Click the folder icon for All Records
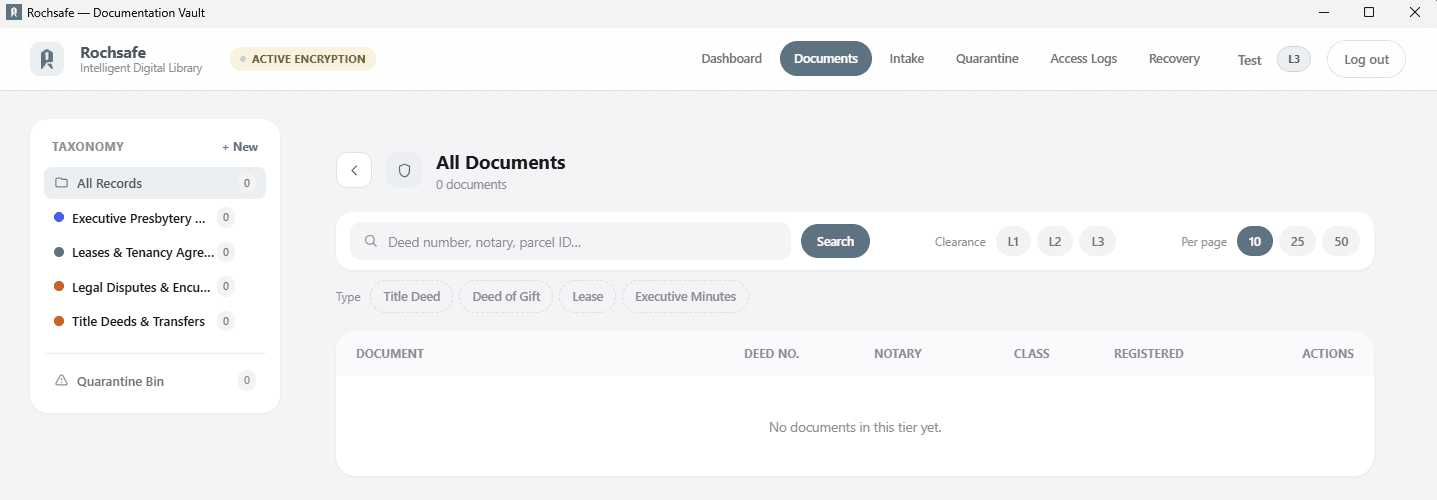The height and width of the screenshot is (500, 1437). pos(62,183)
